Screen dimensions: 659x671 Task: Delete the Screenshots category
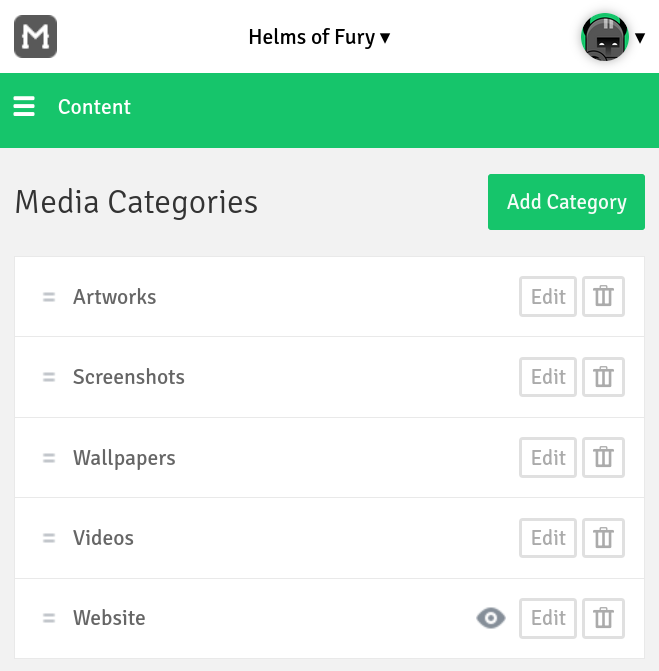[603, 377]
